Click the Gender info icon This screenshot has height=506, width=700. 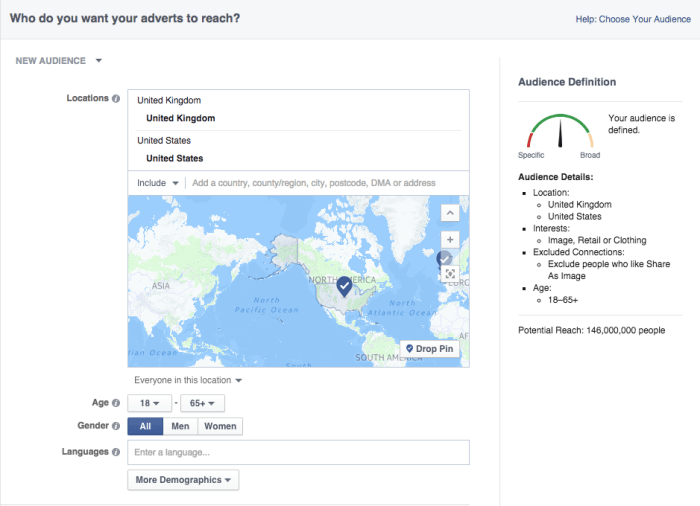point(116,426)
